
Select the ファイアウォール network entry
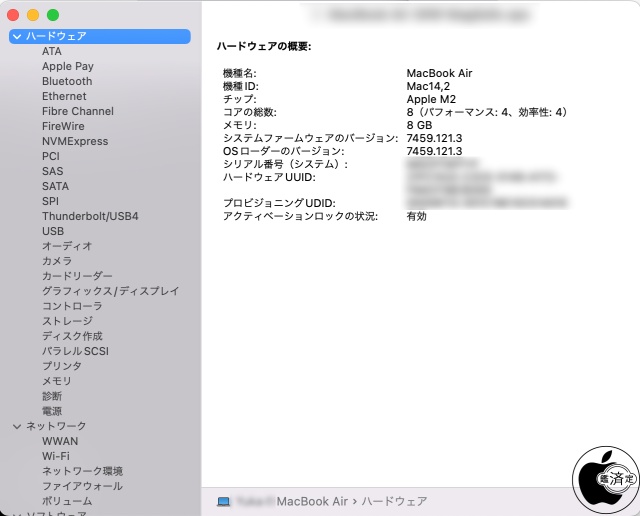coord(82,486)
